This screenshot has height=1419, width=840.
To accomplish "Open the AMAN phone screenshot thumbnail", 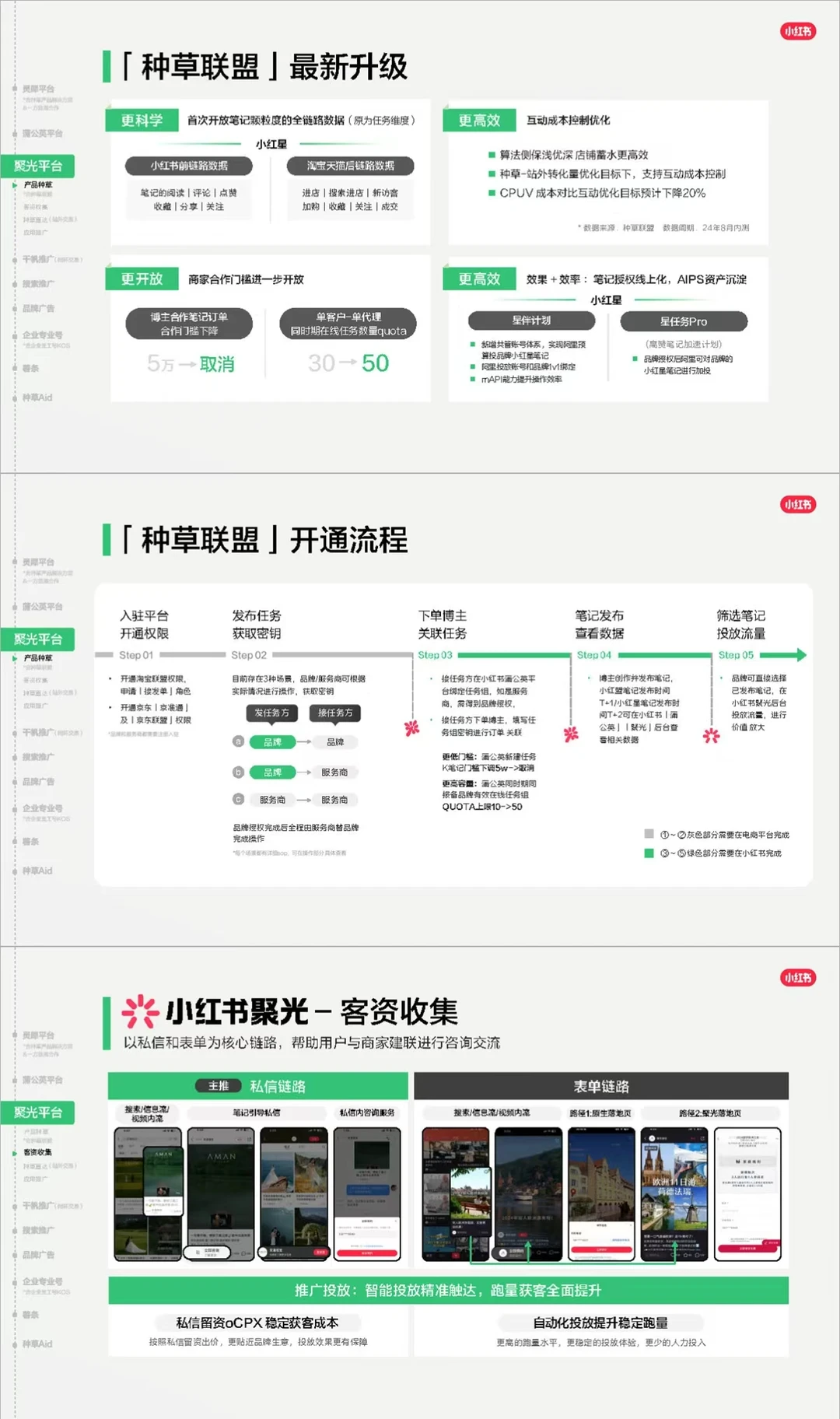I will 222,1194.
